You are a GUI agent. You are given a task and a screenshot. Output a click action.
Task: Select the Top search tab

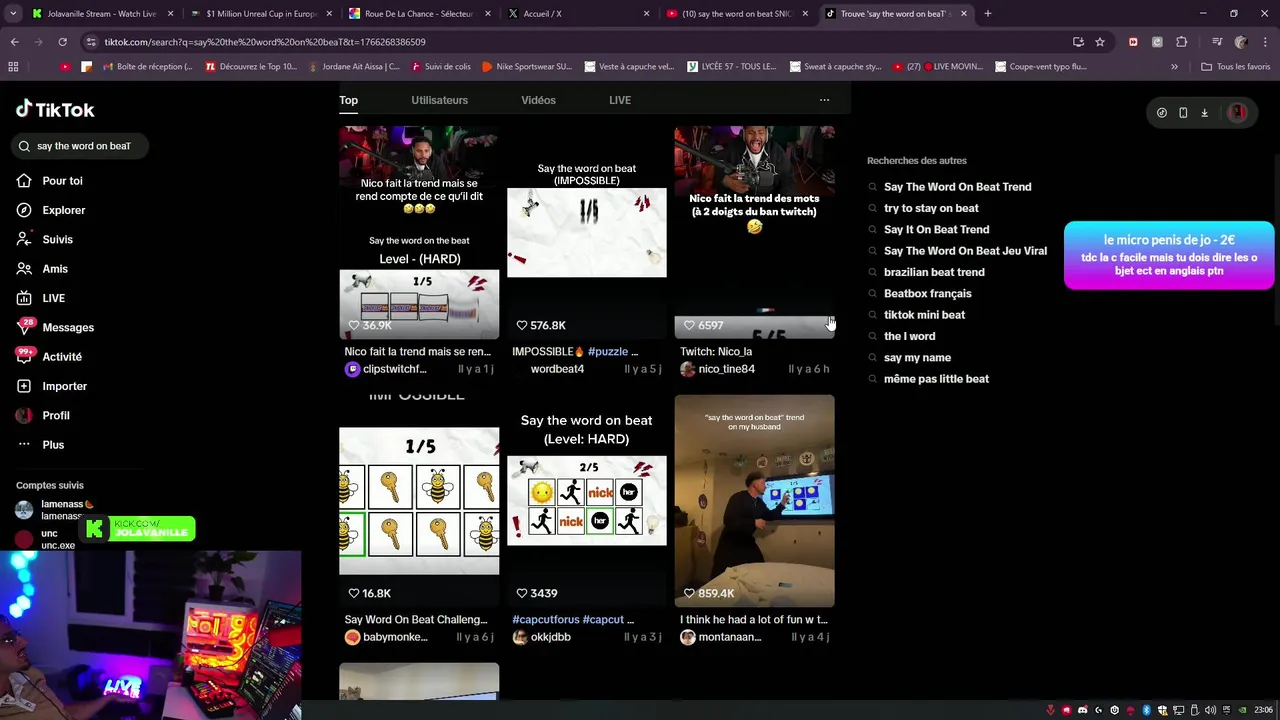coord(348,100)
